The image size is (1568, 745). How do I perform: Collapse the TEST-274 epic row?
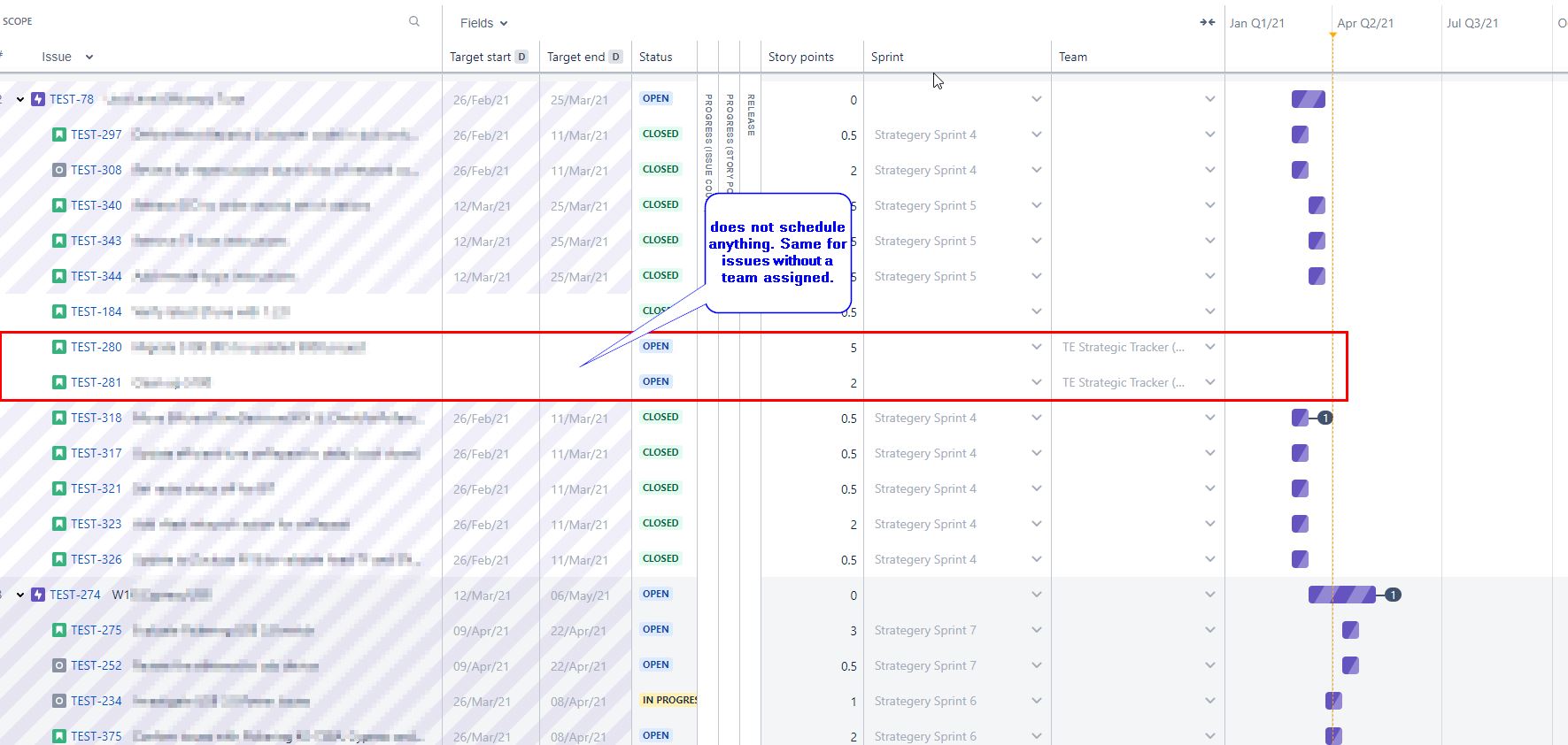pyautogui.click(x=20, y=595)
